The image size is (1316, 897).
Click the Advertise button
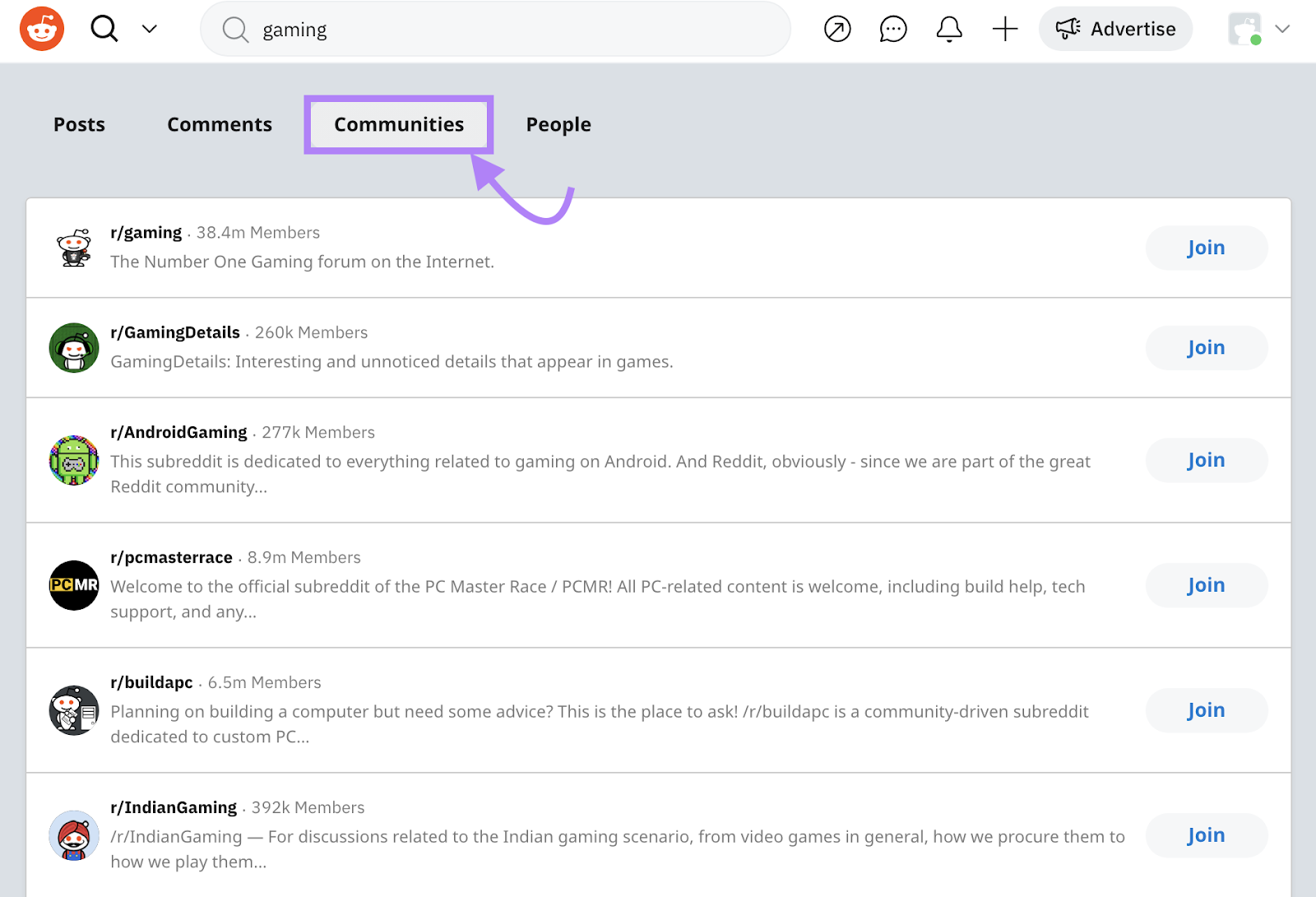pos(1115,29)
